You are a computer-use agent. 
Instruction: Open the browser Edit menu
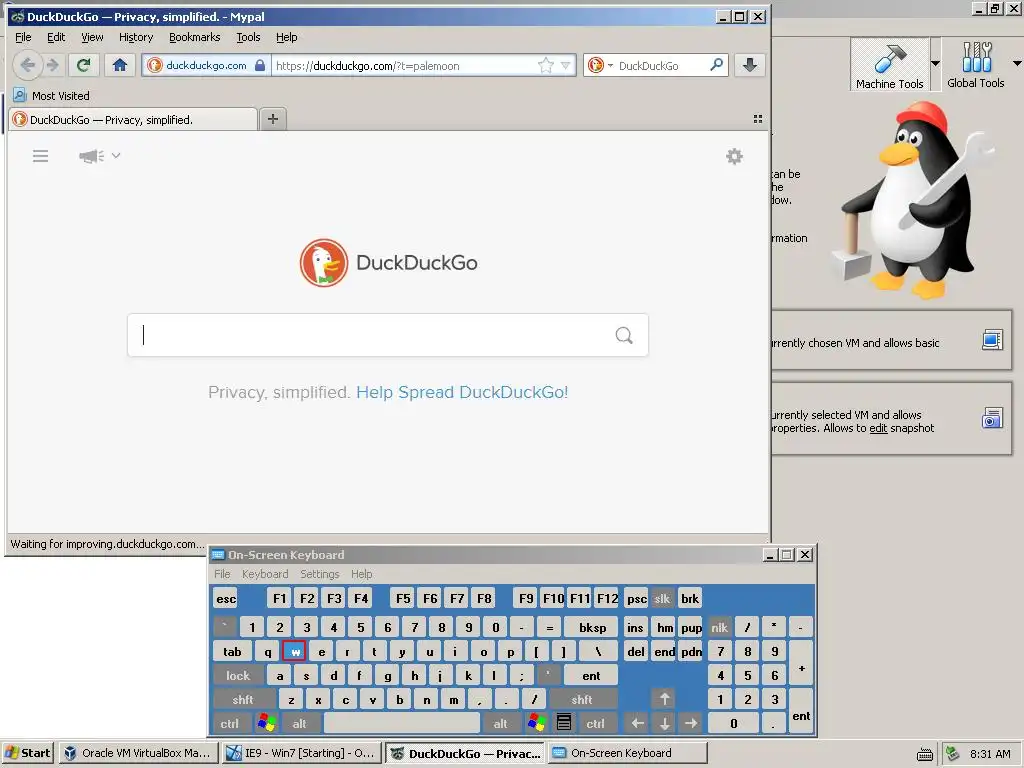pyautogui.click(x=56, y=37)
